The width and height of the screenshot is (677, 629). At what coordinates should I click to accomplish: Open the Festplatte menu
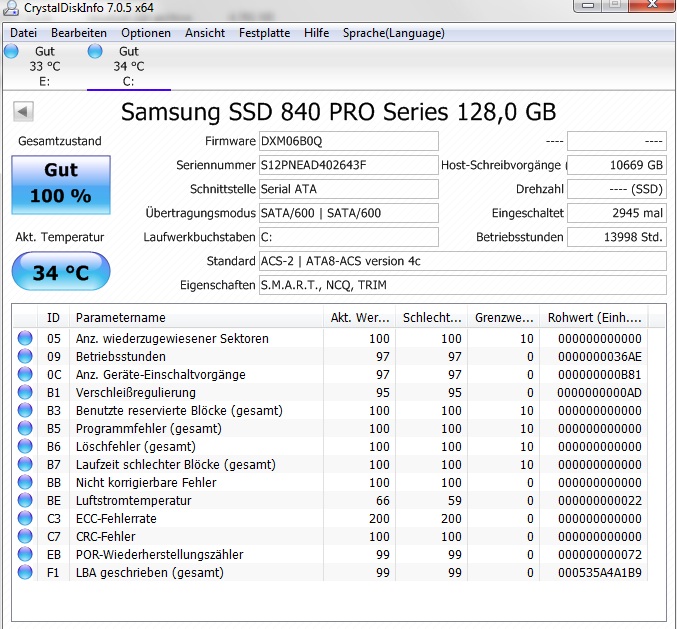(264, 33)
